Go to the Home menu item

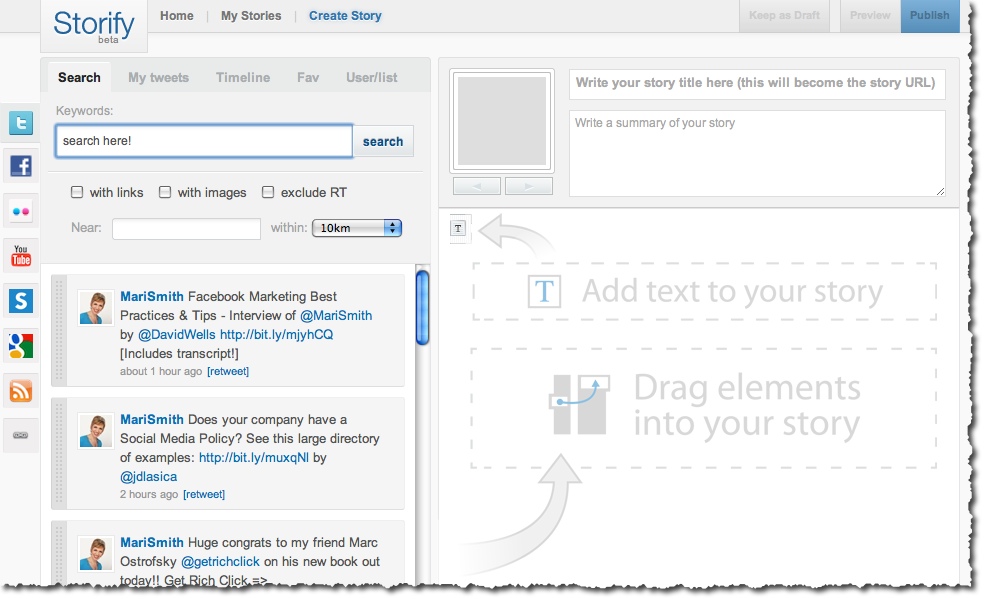pos(176,16)
